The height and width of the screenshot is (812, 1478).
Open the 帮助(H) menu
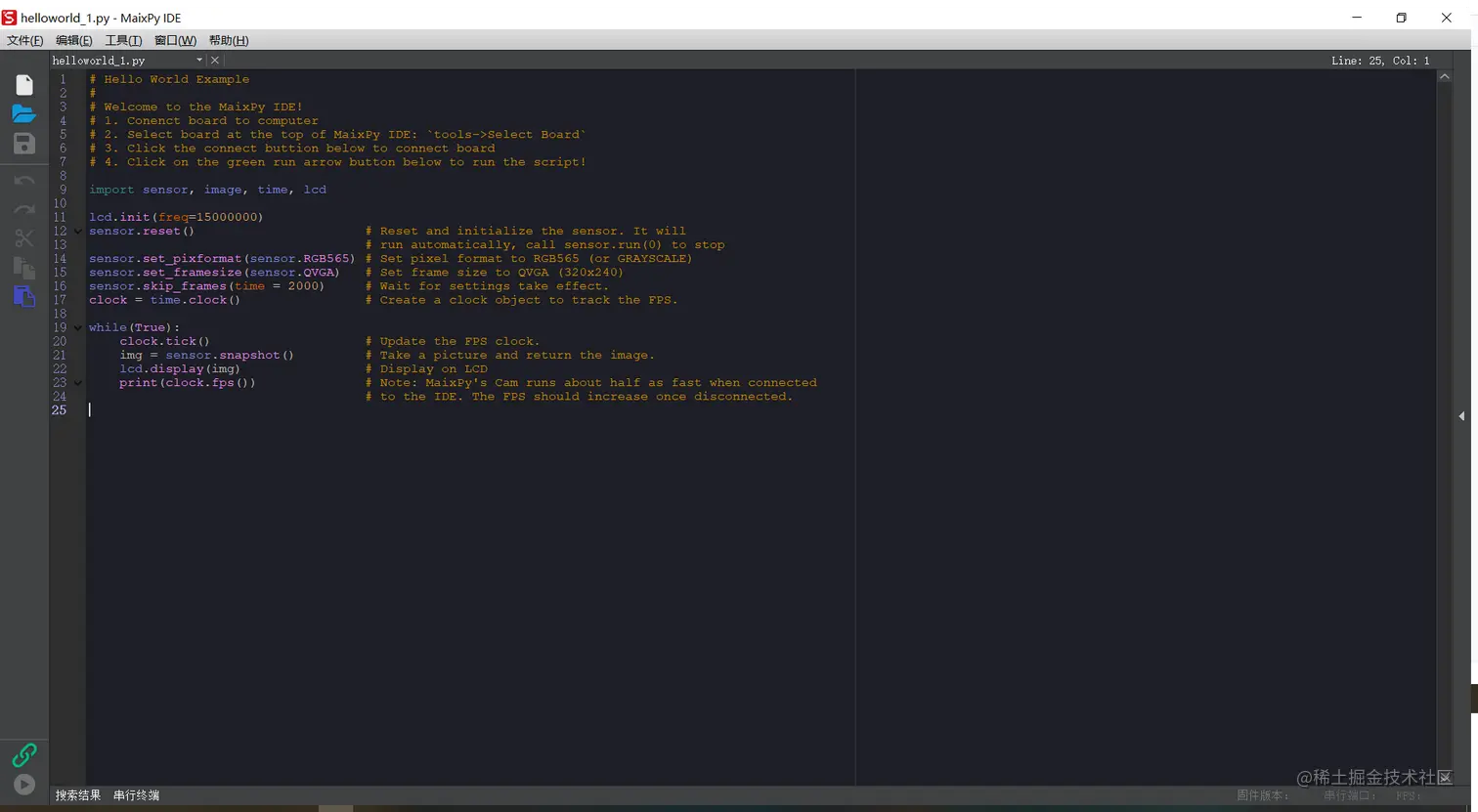229,40
